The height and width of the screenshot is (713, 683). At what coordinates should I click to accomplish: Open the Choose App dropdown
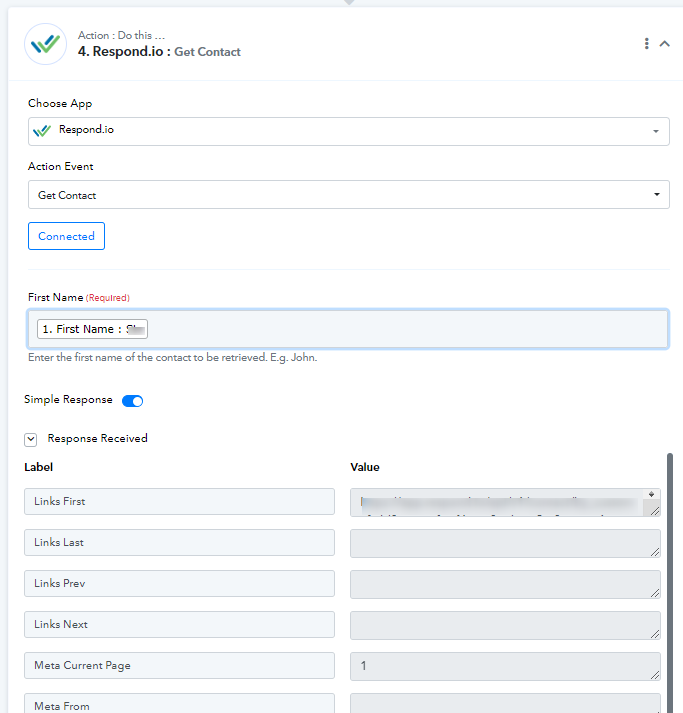tap(349, 131)
